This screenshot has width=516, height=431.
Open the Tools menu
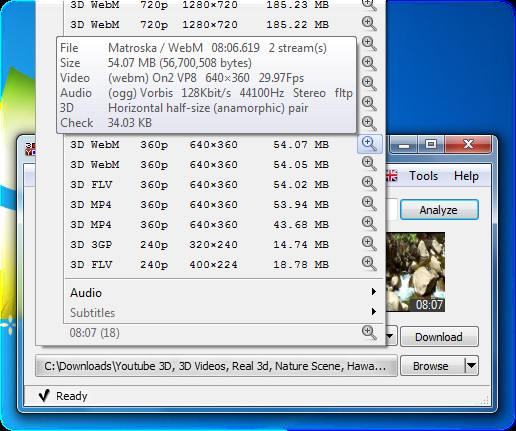[423, 176]
